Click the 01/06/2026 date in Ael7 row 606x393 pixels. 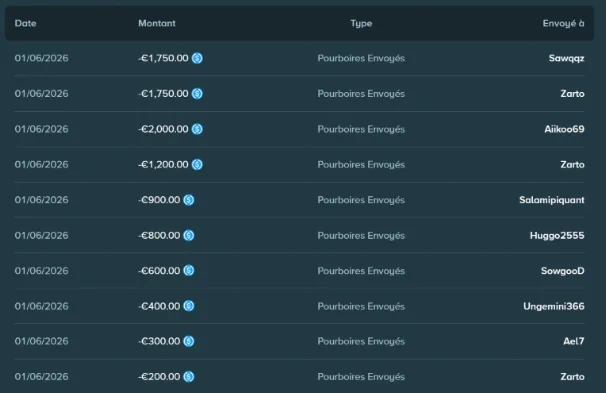pyautogui.click(x=41, y=341)
